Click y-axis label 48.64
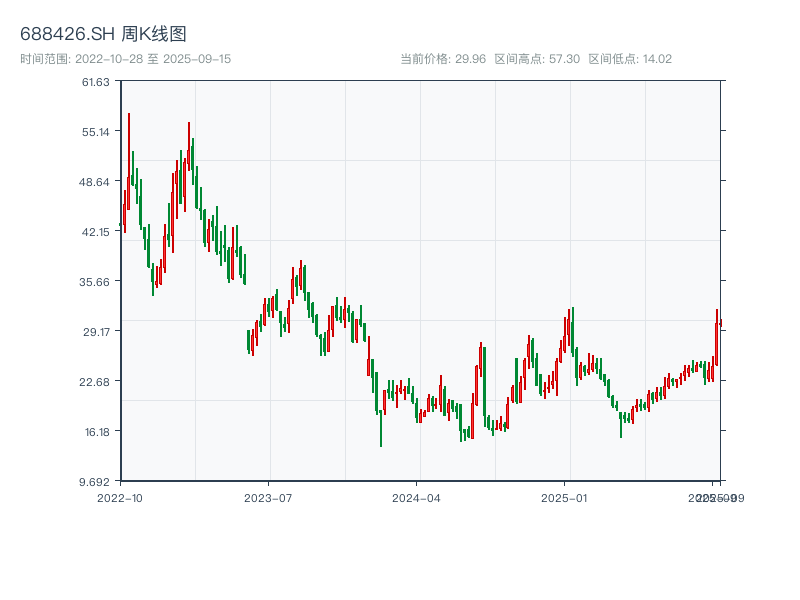 [94, 182]
